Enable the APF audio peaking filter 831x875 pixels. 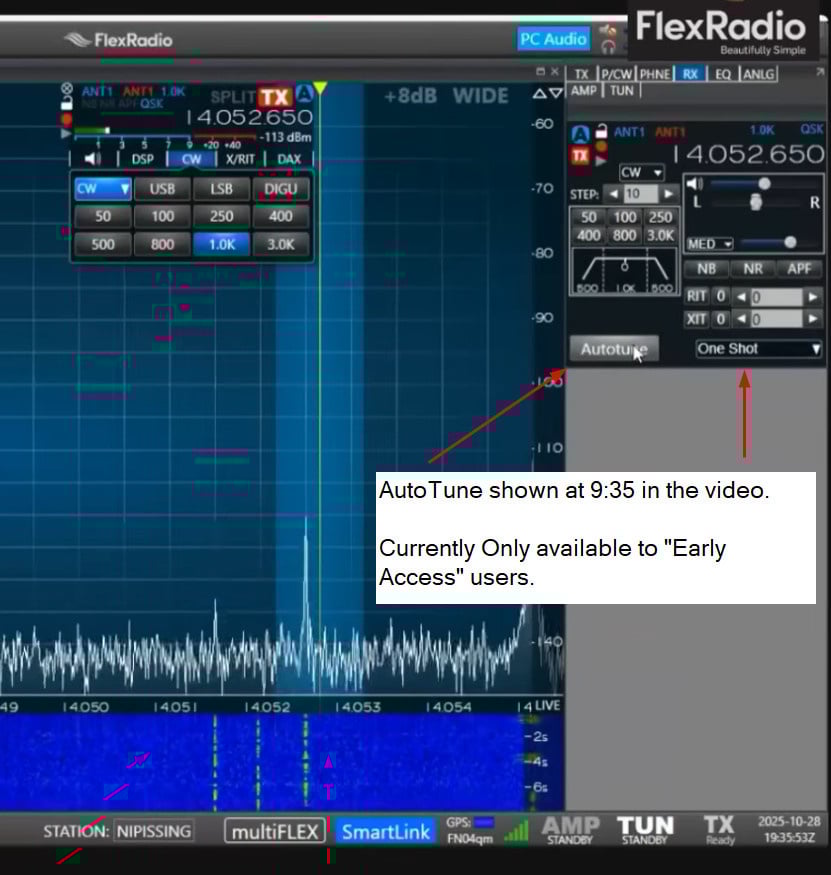799,269
